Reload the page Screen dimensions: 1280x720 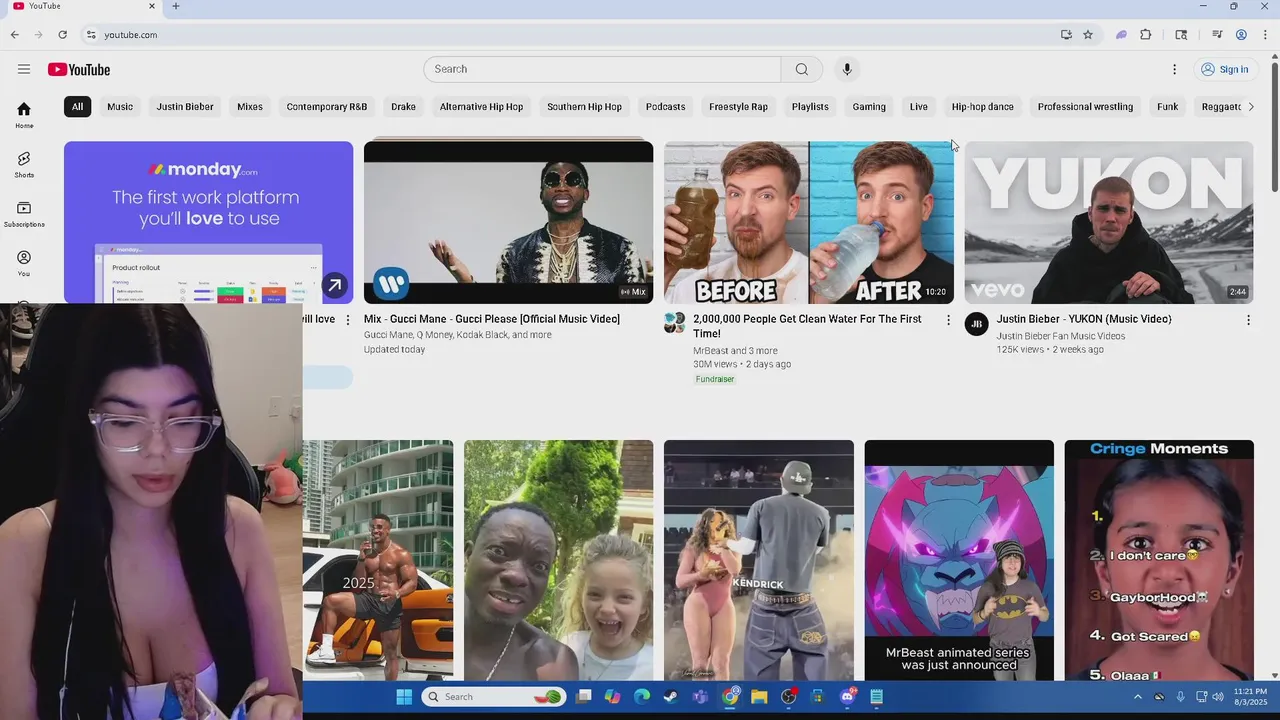point(62,34)
